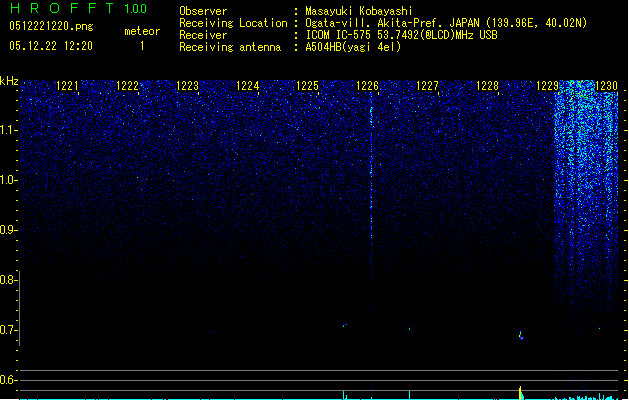Click the version number 1.00
Viewport: 629px width, 400px height.
pyautogui.click(x=135, y=9)
